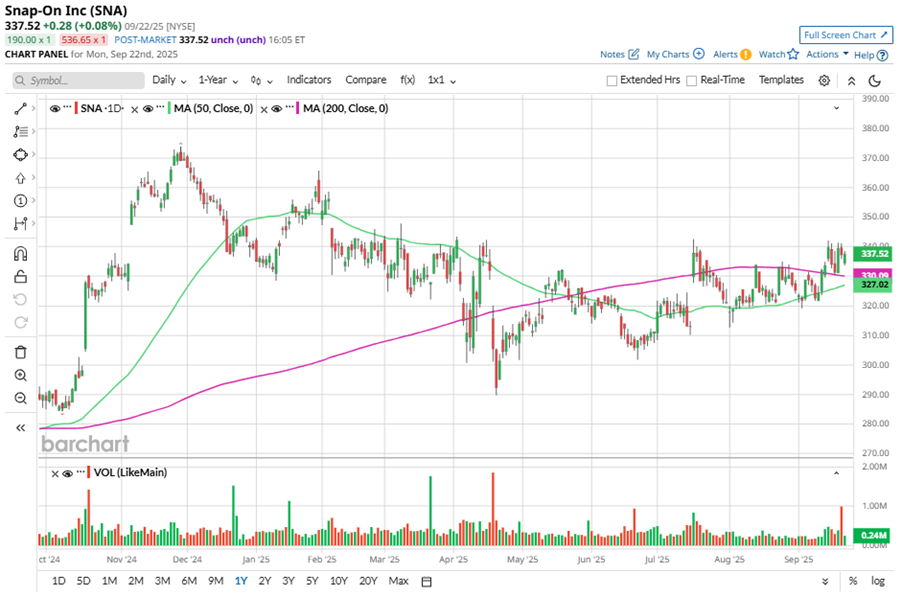Collapse the indicator legend chevron
902x596 pixels.
coord(836,108)
